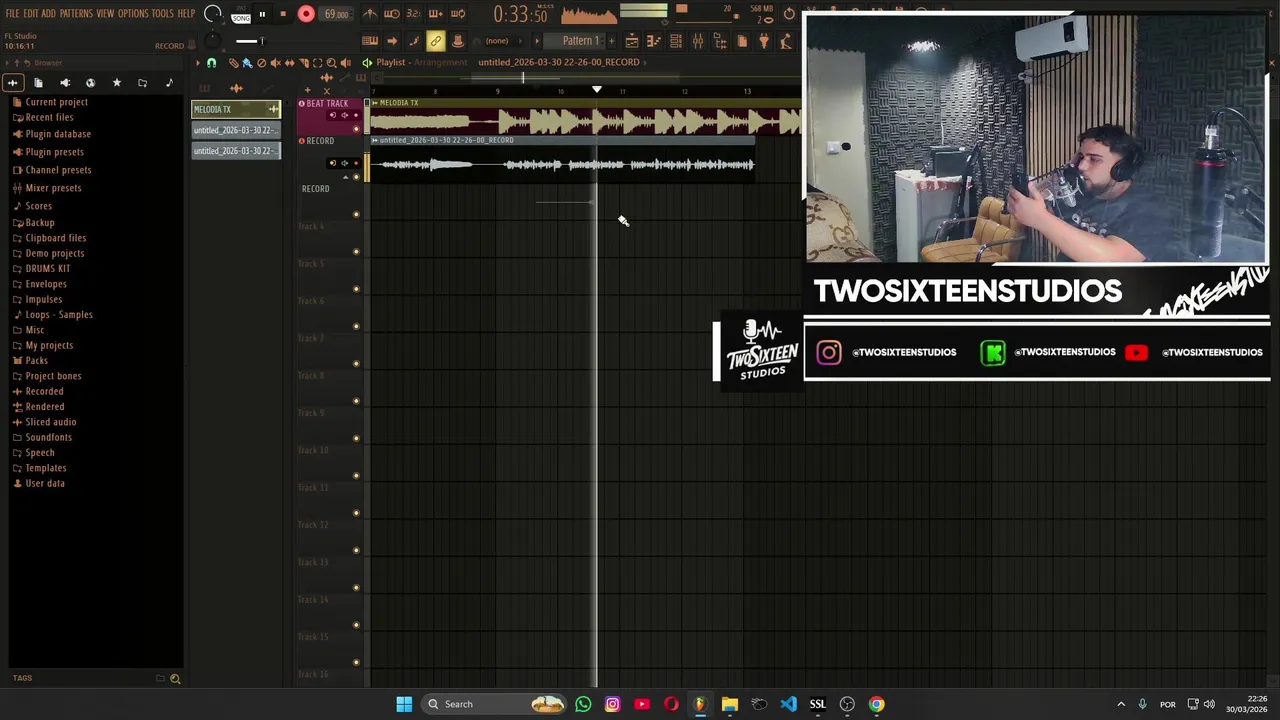1280x720 pixels.
Task: Mute the first RECORD track via dot
Action: 356,177
